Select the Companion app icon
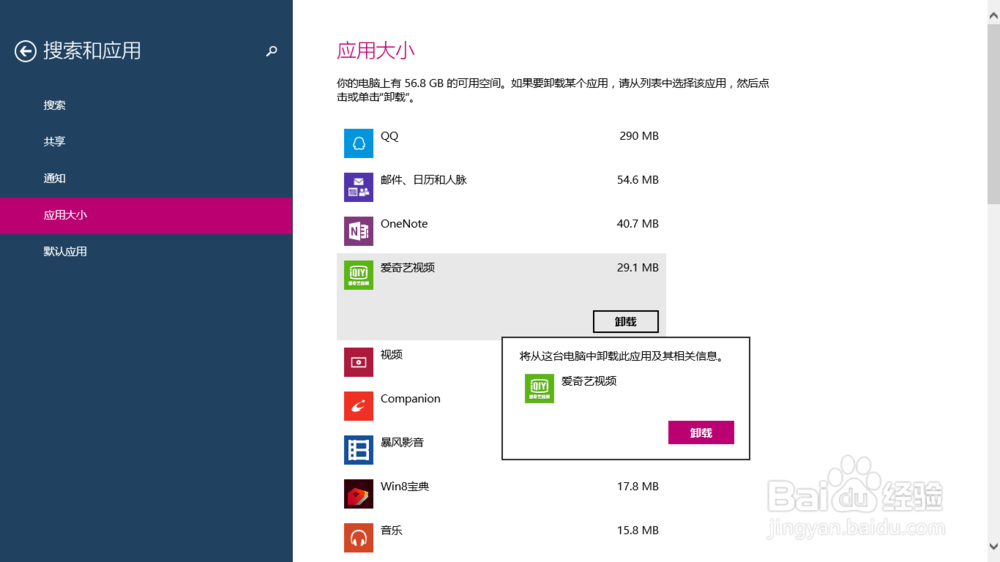This screenshot has height=562, width=1000. tap(358, 406)
